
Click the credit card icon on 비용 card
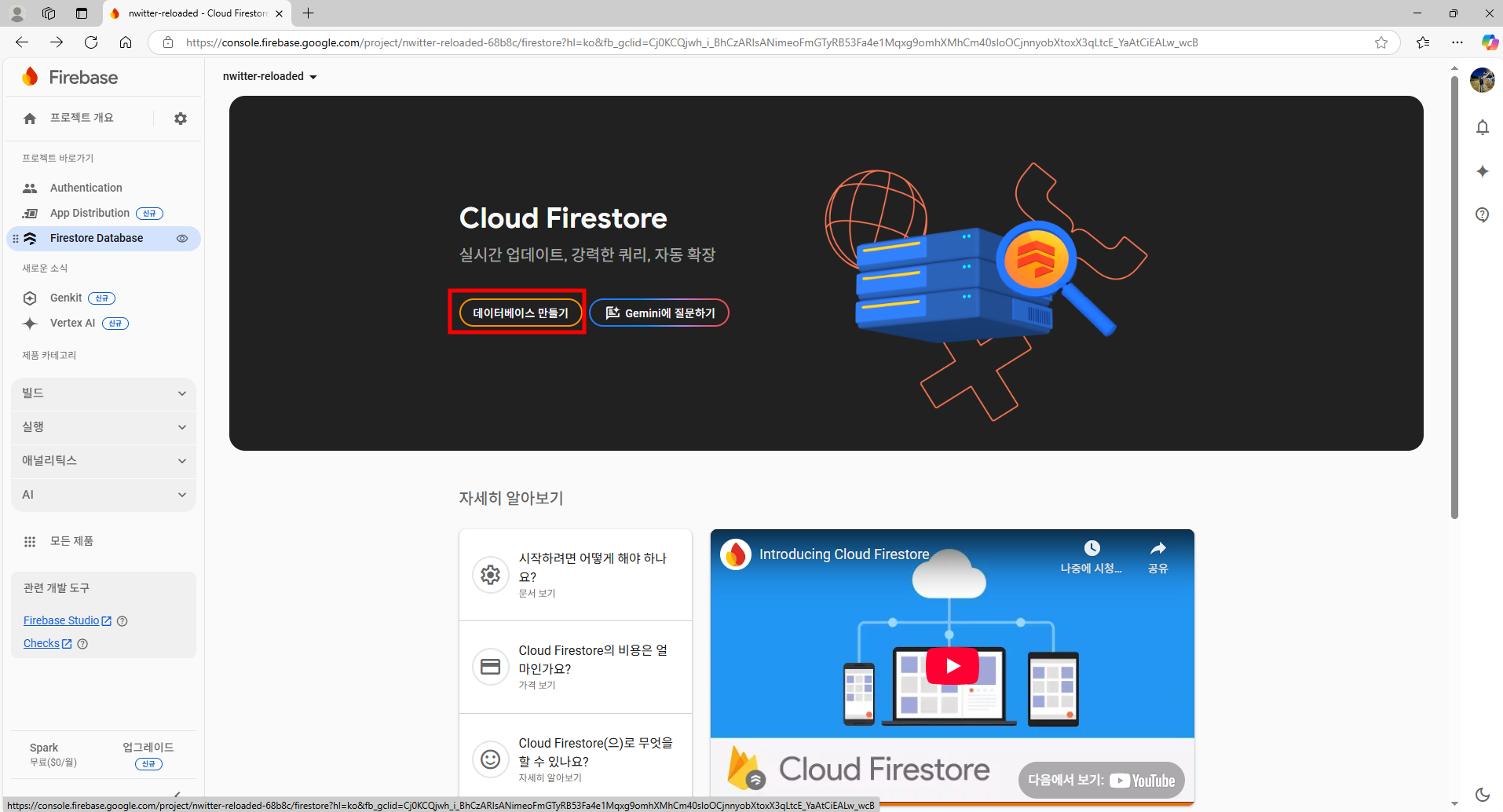click(x=491, y=667)
